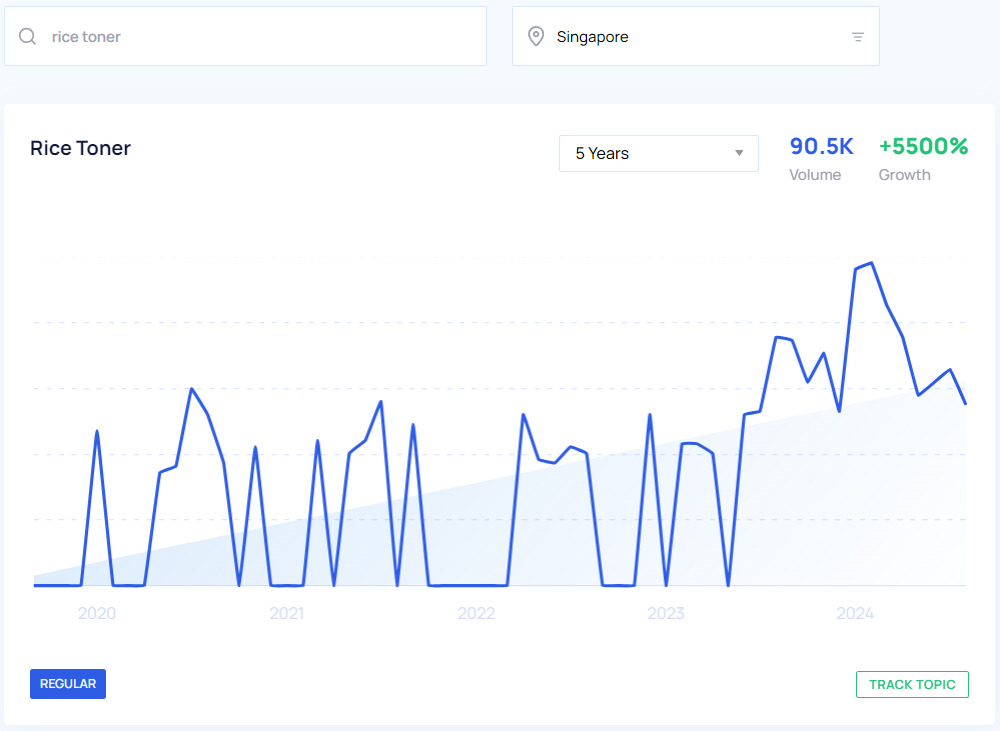Click the 2023 axis marker

tap(665, 613)
